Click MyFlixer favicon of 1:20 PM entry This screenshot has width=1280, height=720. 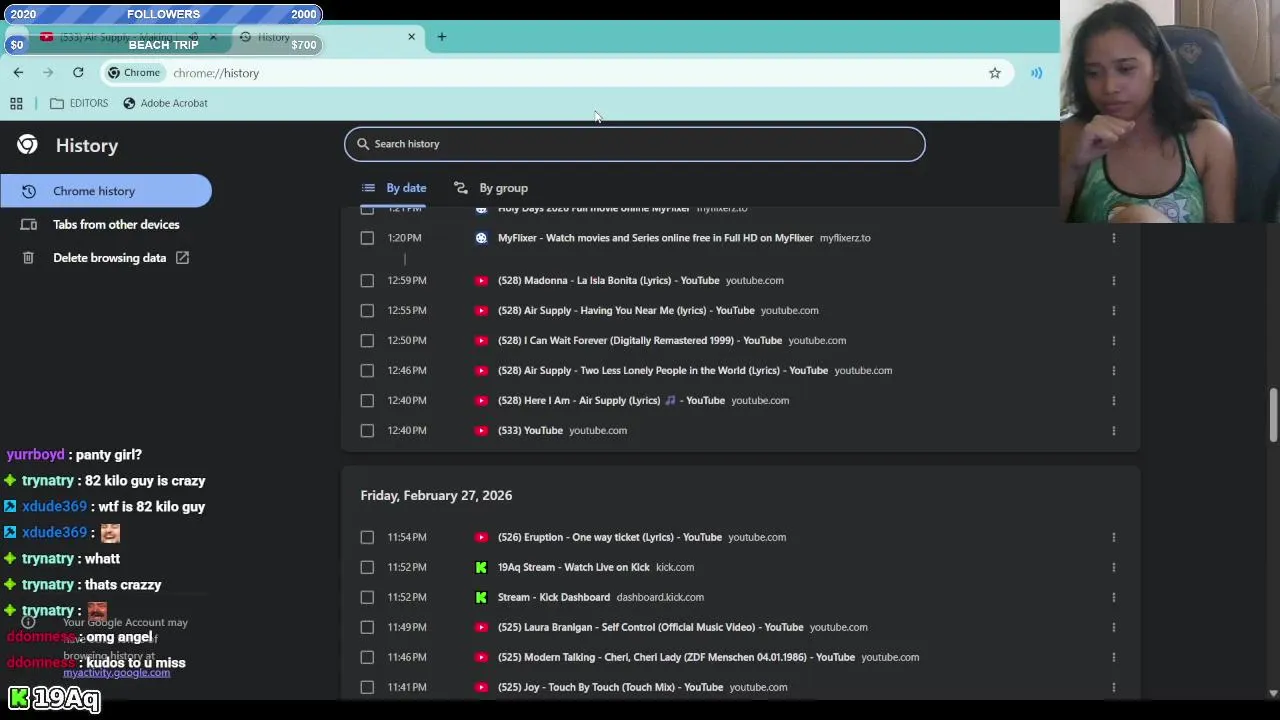pyautogui.click(x=481, y=238)
